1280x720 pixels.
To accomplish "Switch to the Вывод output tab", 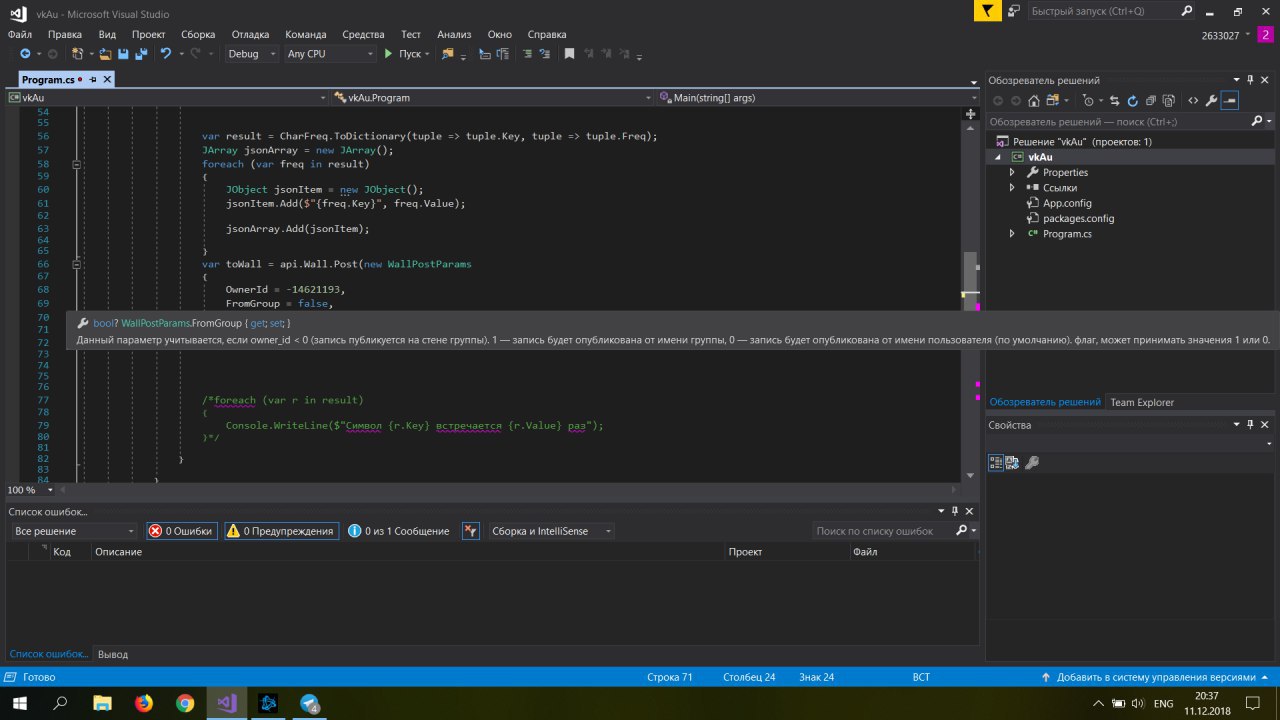I will pos(113,654).
